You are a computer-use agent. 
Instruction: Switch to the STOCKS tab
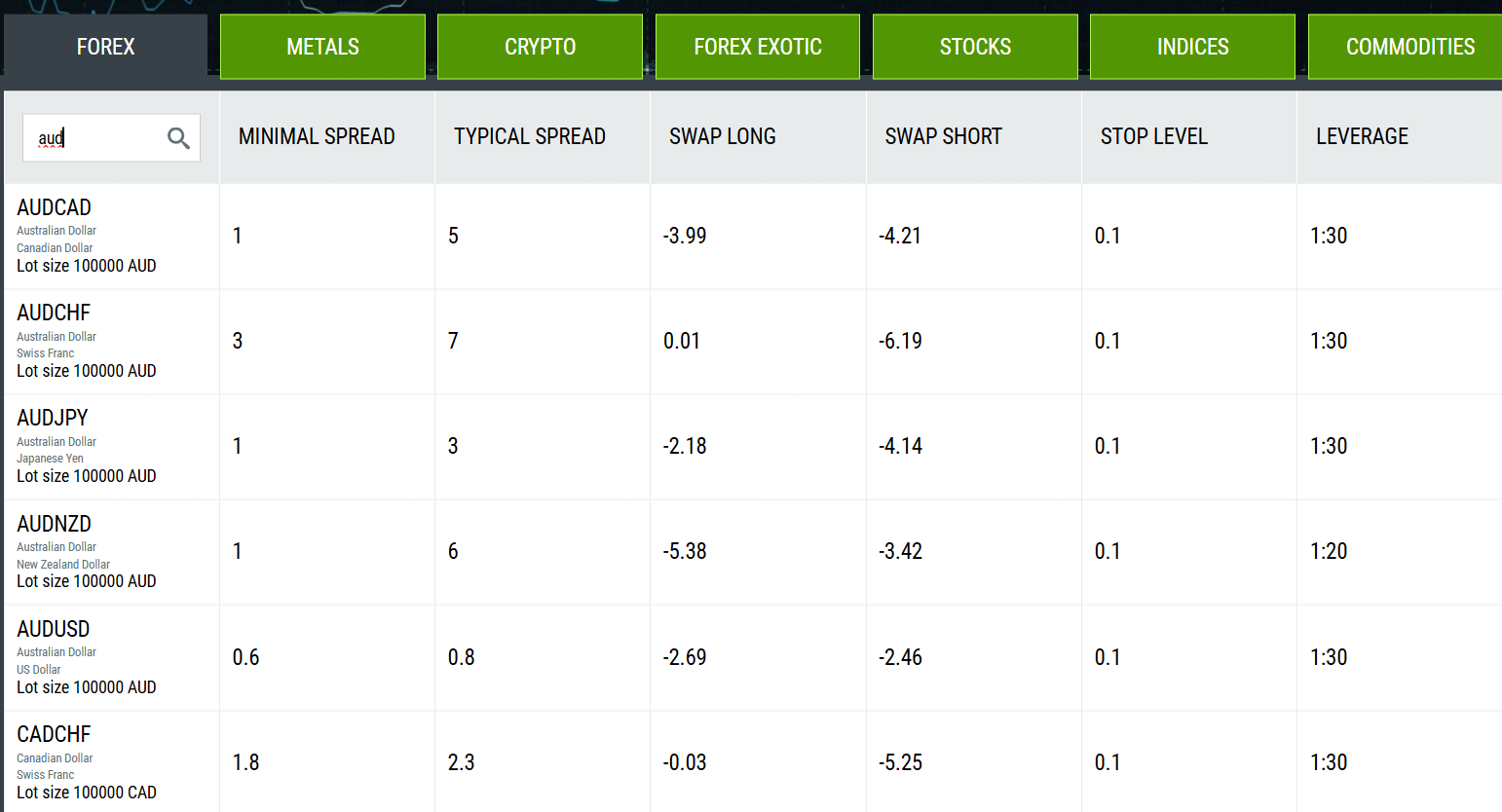click(975, 47)
